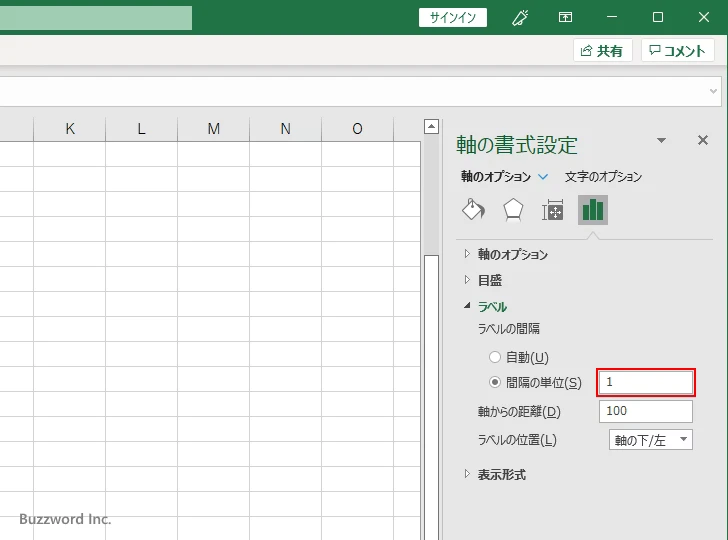This screenshot has width=728, height=540.
Task: Open the ribbon display options icon
Action: click(x=565, y=18)
